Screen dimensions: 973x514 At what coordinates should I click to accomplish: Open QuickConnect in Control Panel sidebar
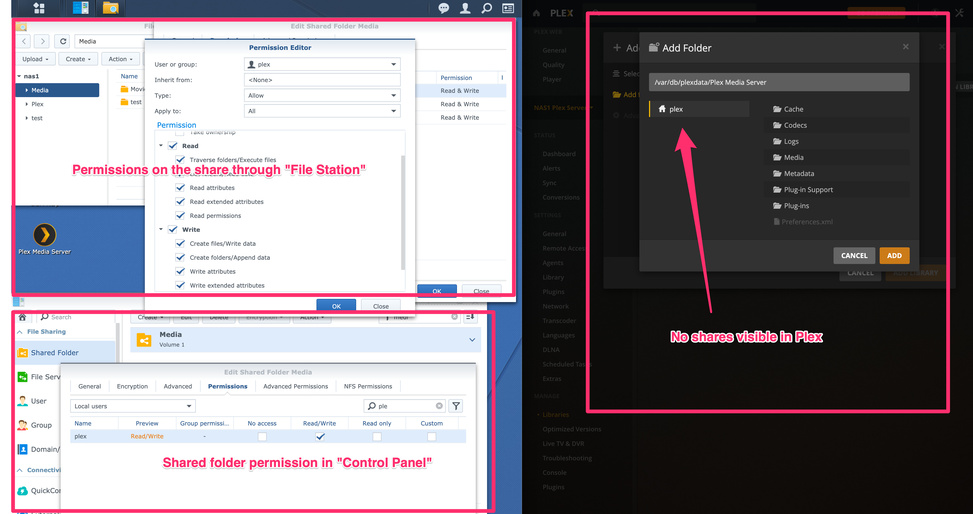[38, 490]
